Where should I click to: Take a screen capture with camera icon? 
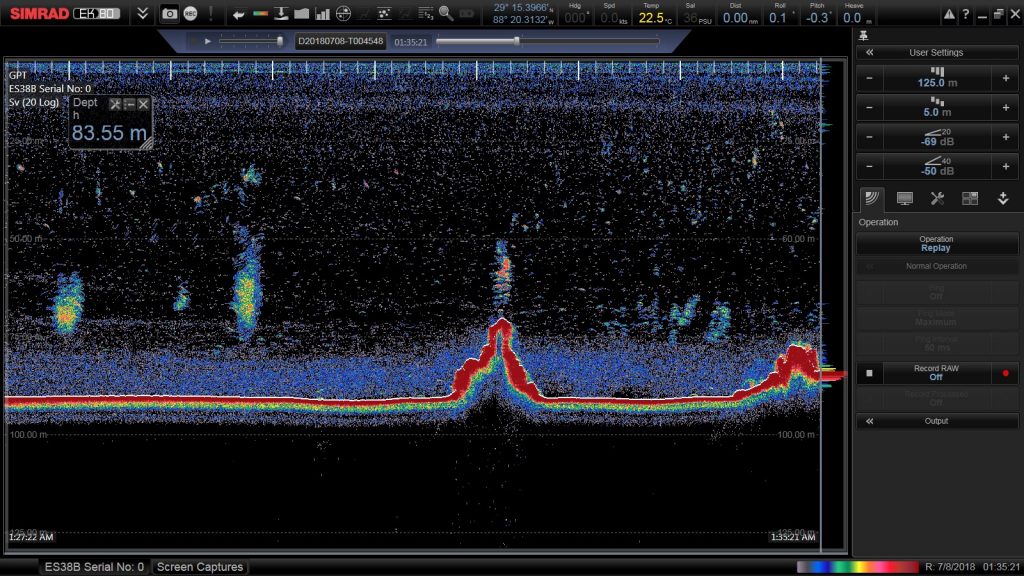169,14
